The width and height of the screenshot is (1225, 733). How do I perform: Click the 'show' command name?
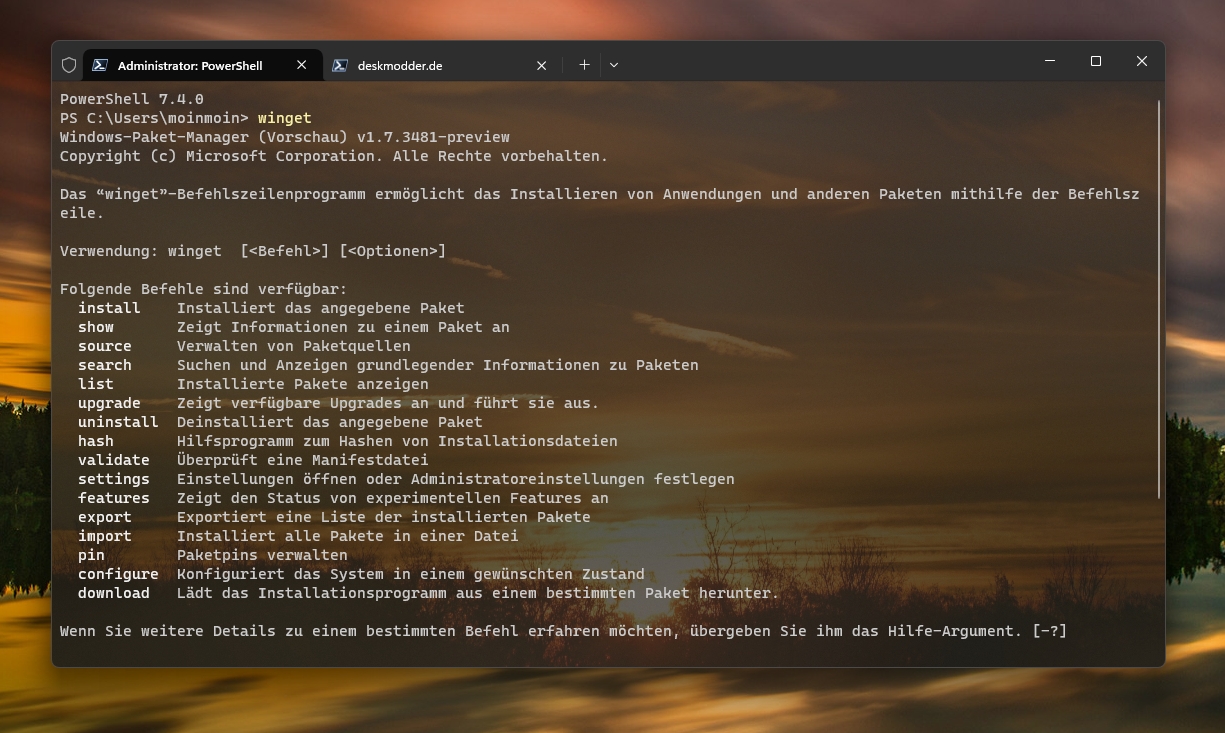tap(96, 327)
